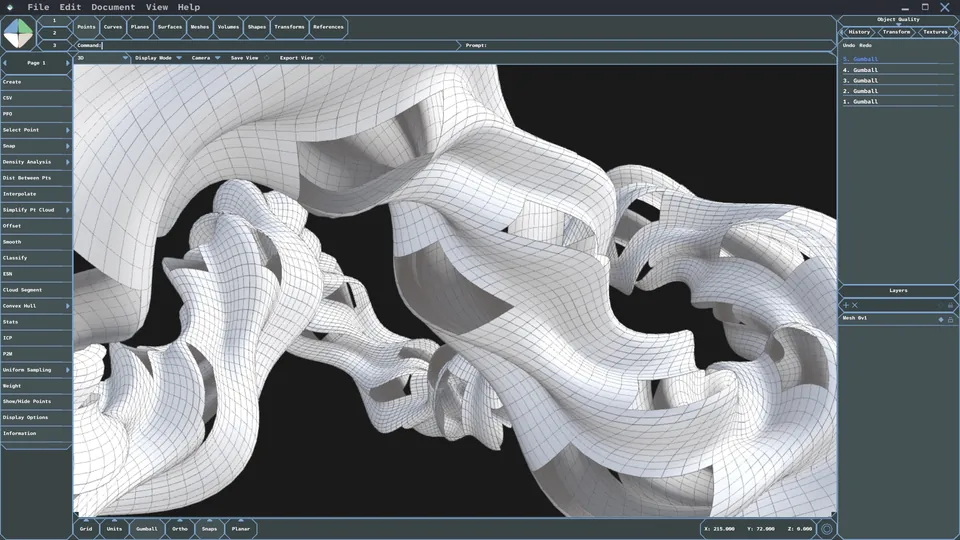
Task: Select workspace slot 1
Action: point(54,20)
